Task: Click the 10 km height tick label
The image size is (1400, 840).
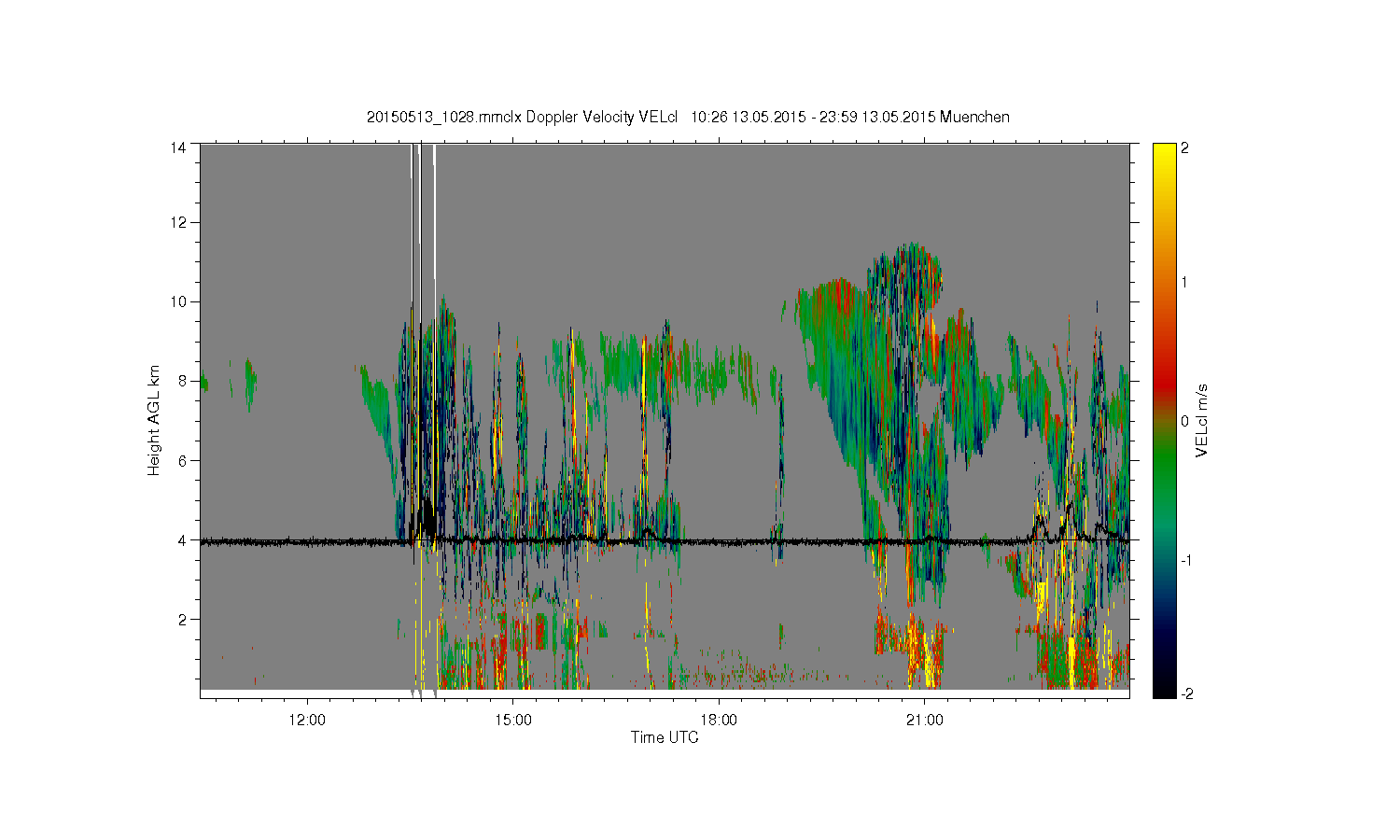Action: (178, 301)
